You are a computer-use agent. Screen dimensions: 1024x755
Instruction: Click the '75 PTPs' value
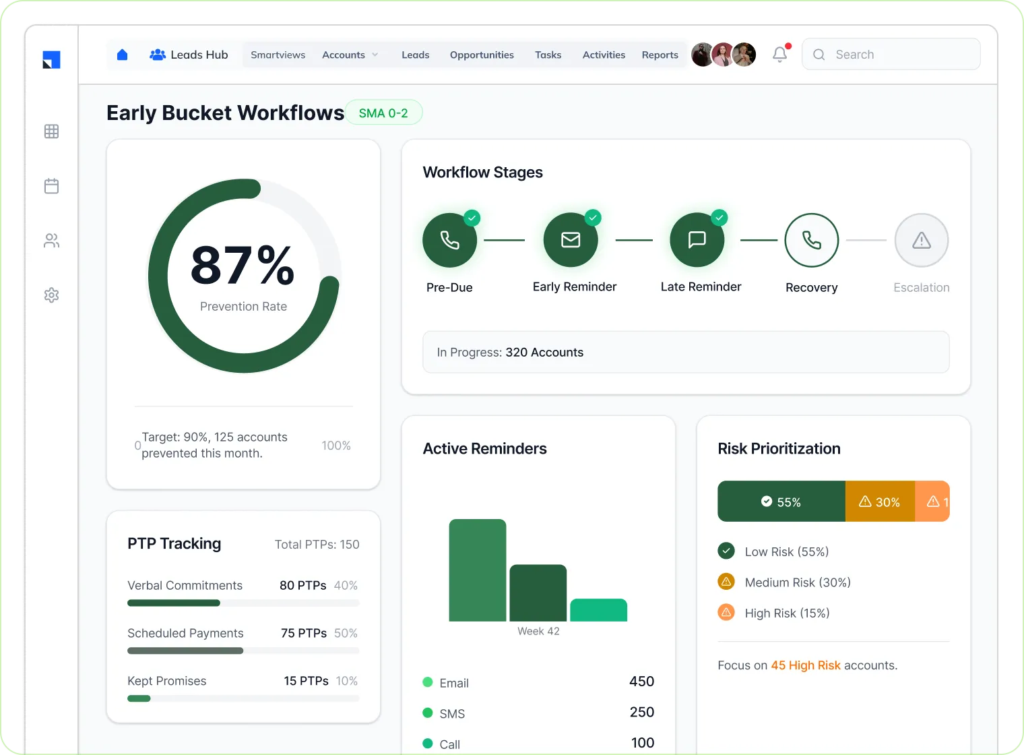[304, 633]
